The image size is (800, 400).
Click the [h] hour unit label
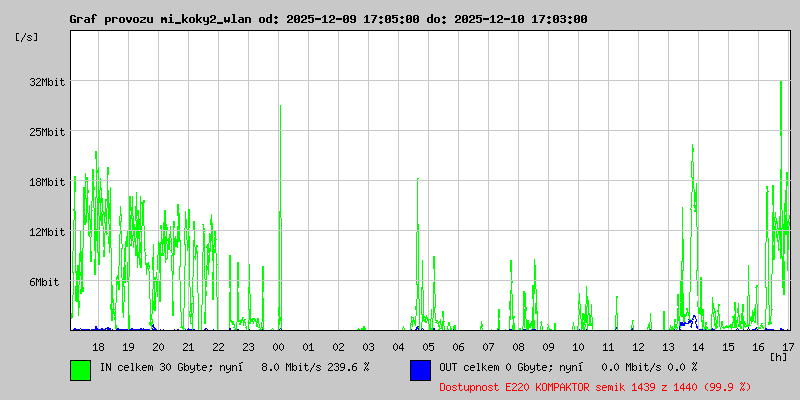[x=779, y=356]
